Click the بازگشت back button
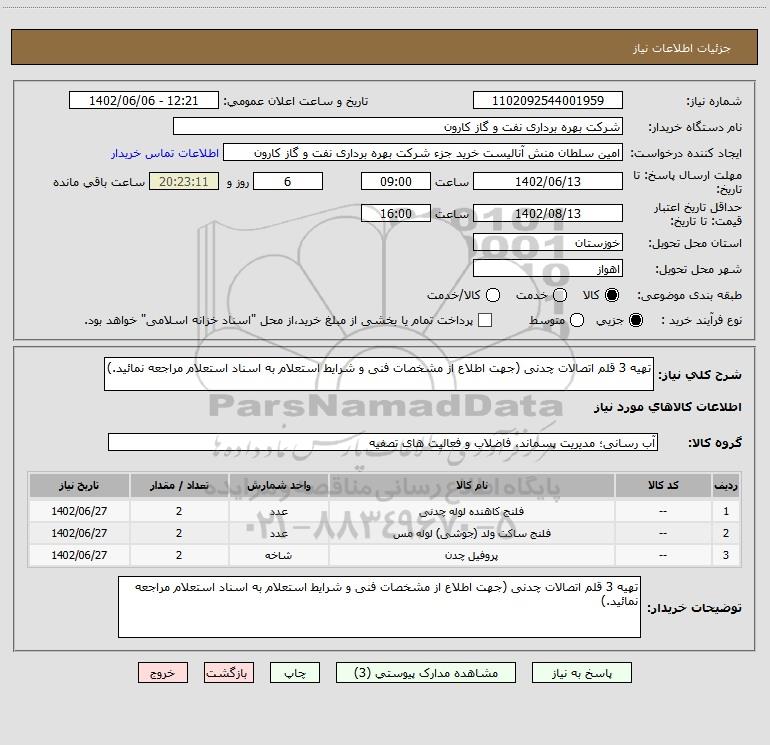The width and height of the screenshot is (770, 745). point(229,673)
